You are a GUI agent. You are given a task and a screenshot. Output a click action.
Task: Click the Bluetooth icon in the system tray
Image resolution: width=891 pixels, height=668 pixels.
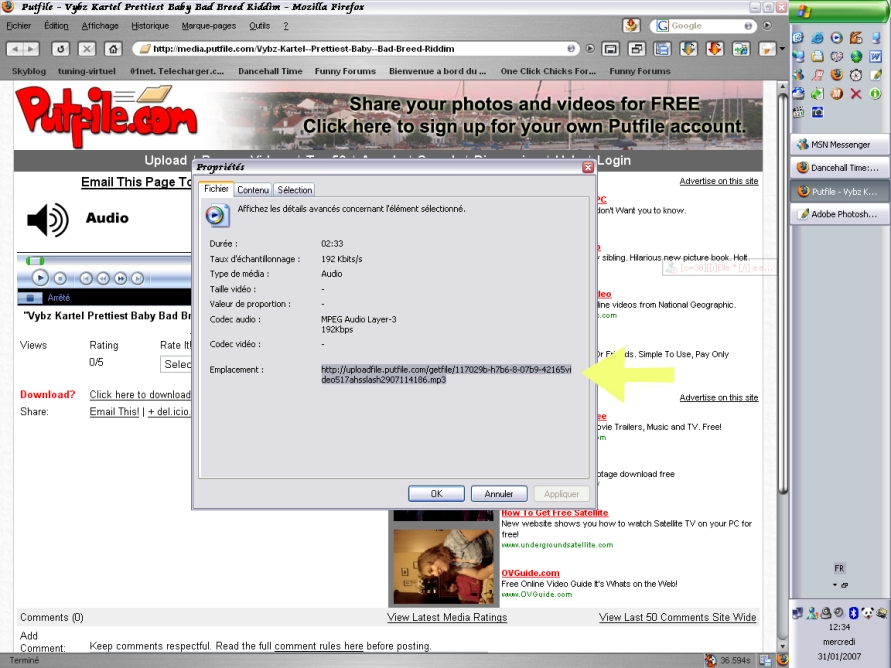(x=852, y=612)
